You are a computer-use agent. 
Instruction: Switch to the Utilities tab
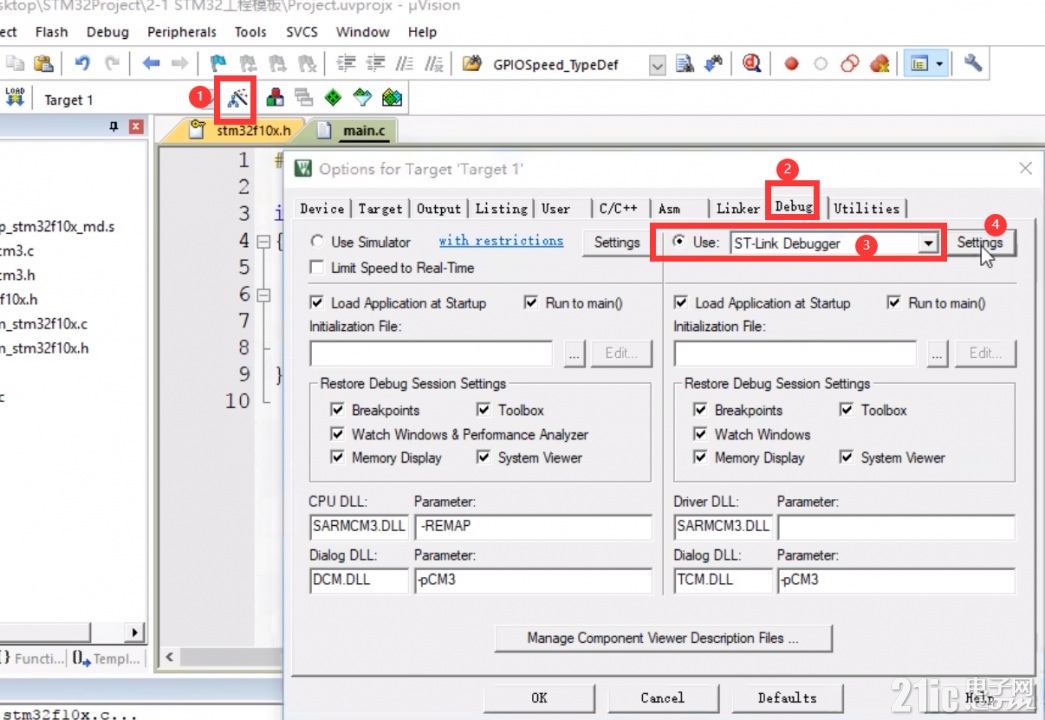[866, 209]
